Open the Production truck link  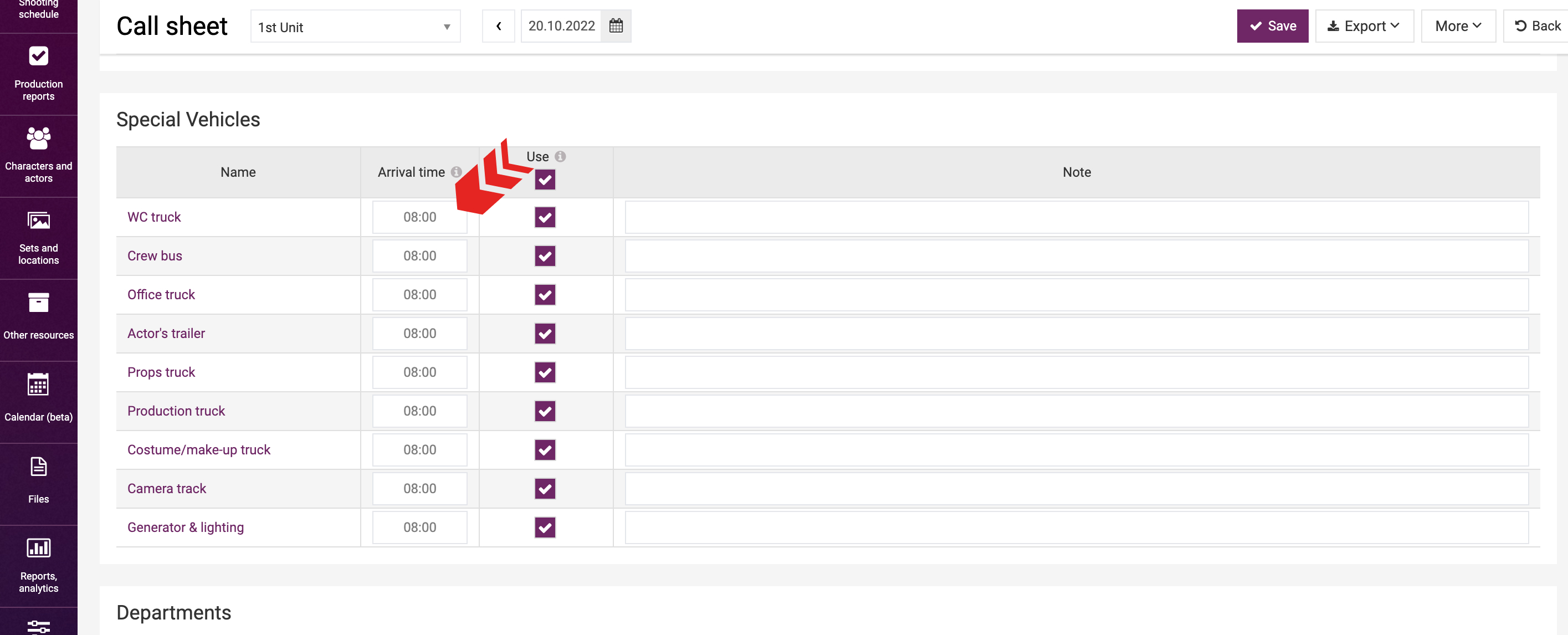point(176,411)
